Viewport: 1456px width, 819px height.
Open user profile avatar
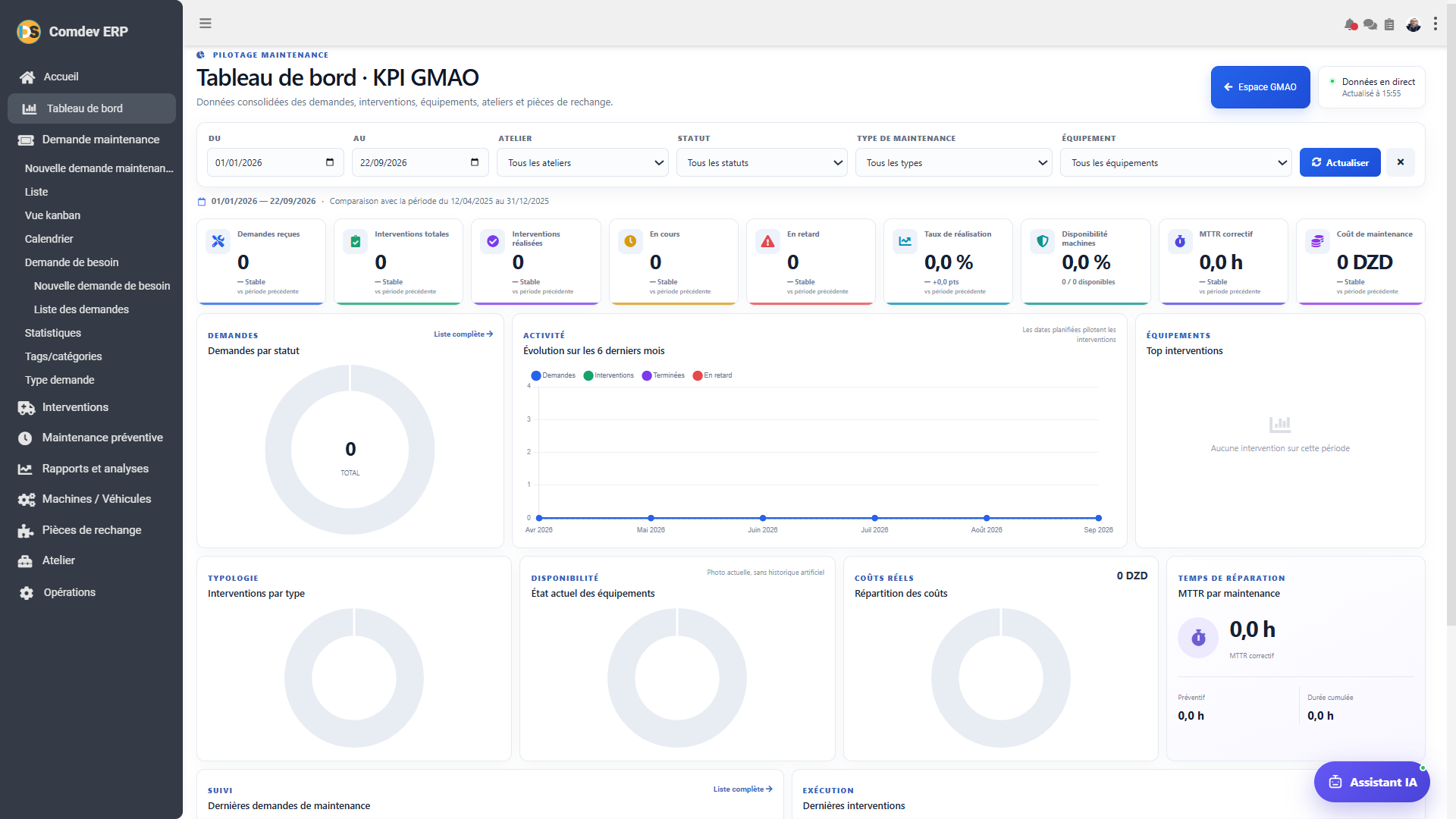(1413, 24)
